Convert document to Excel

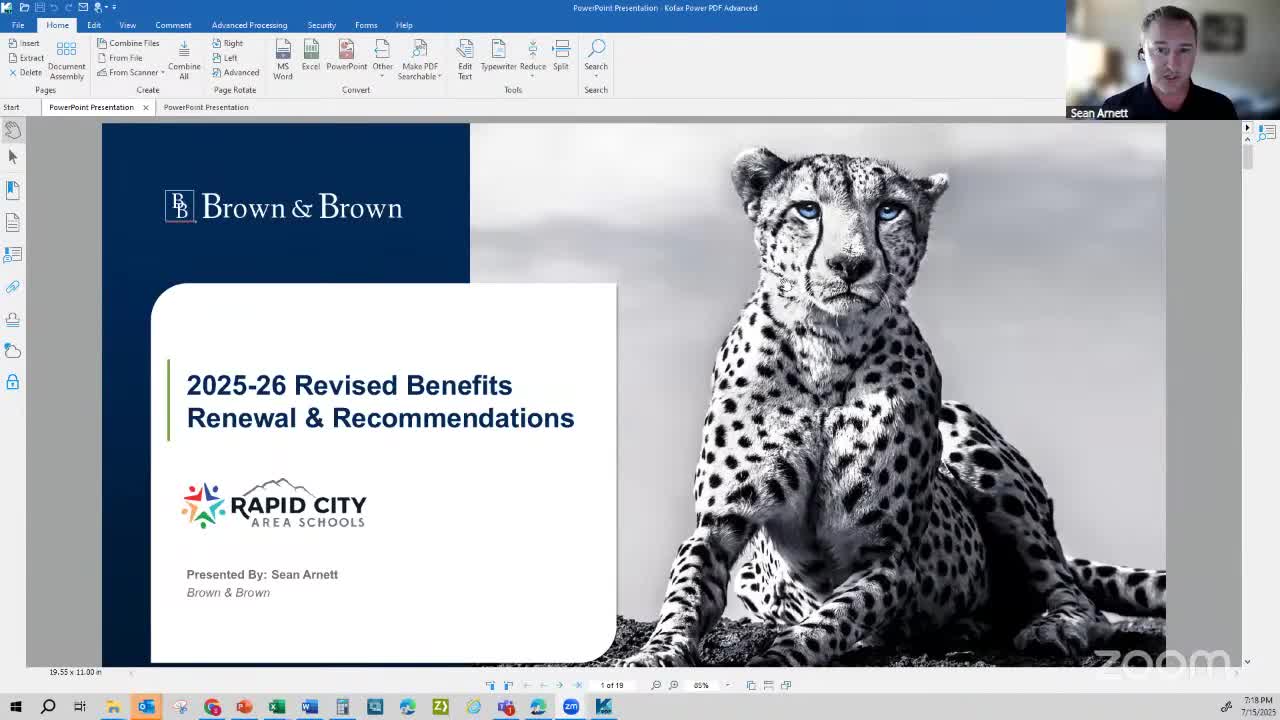pos(311,56)
